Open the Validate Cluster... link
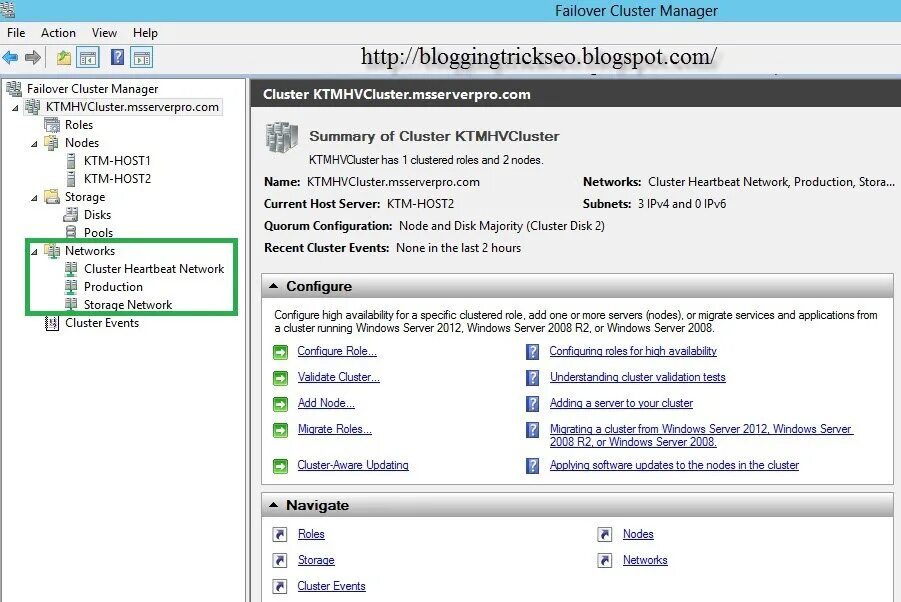This screenshot has height=602, width=901. (338, 377)
